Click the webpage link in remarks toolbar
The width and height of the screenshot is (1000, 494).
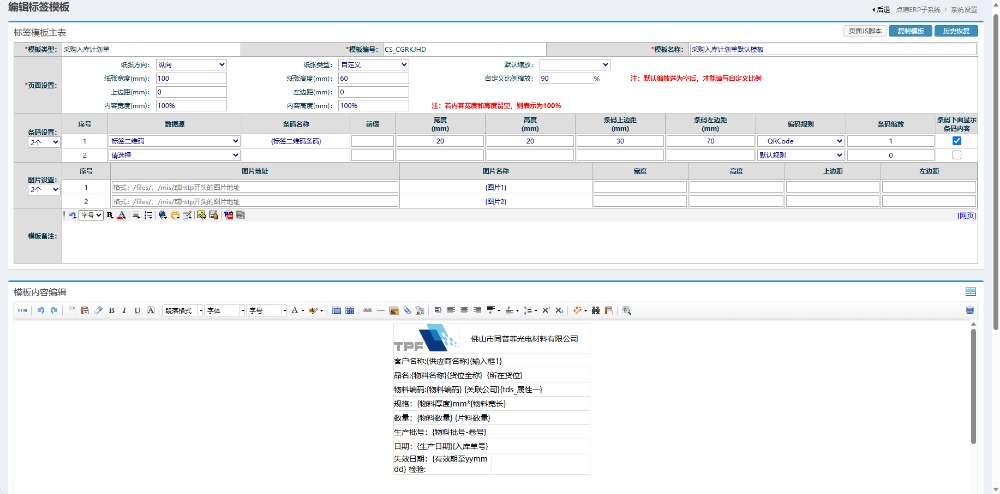coord(967,215)
